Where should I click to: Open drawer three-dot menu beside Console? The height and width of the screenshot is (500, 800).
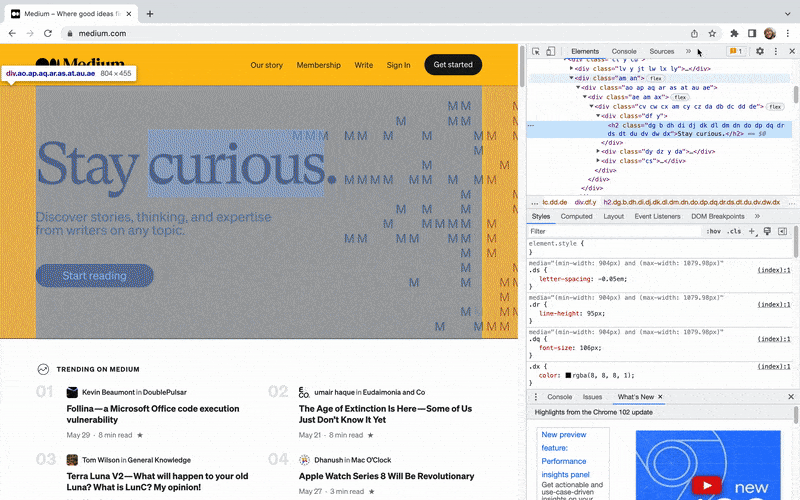tap(536, 397)
